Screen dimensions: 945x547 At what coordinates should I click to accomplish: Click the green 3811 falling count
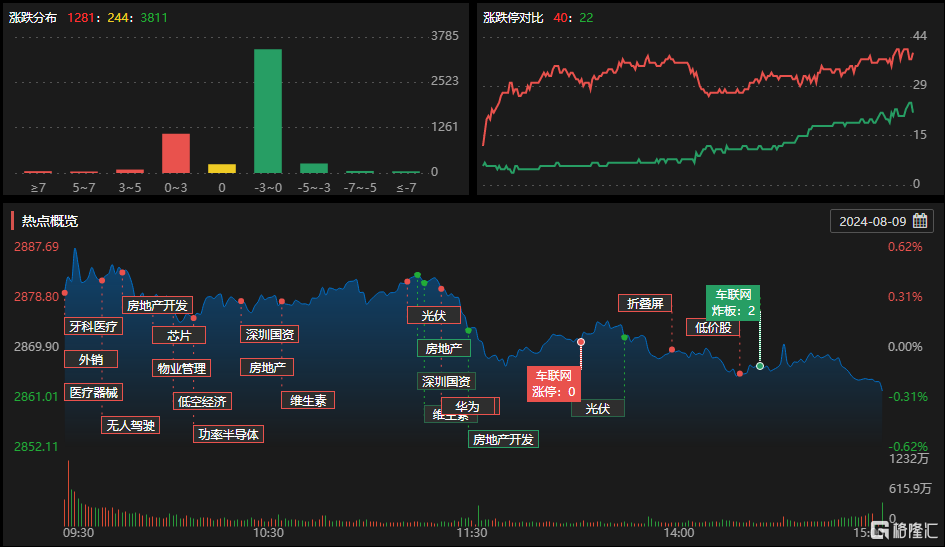[x=154, y=17]
